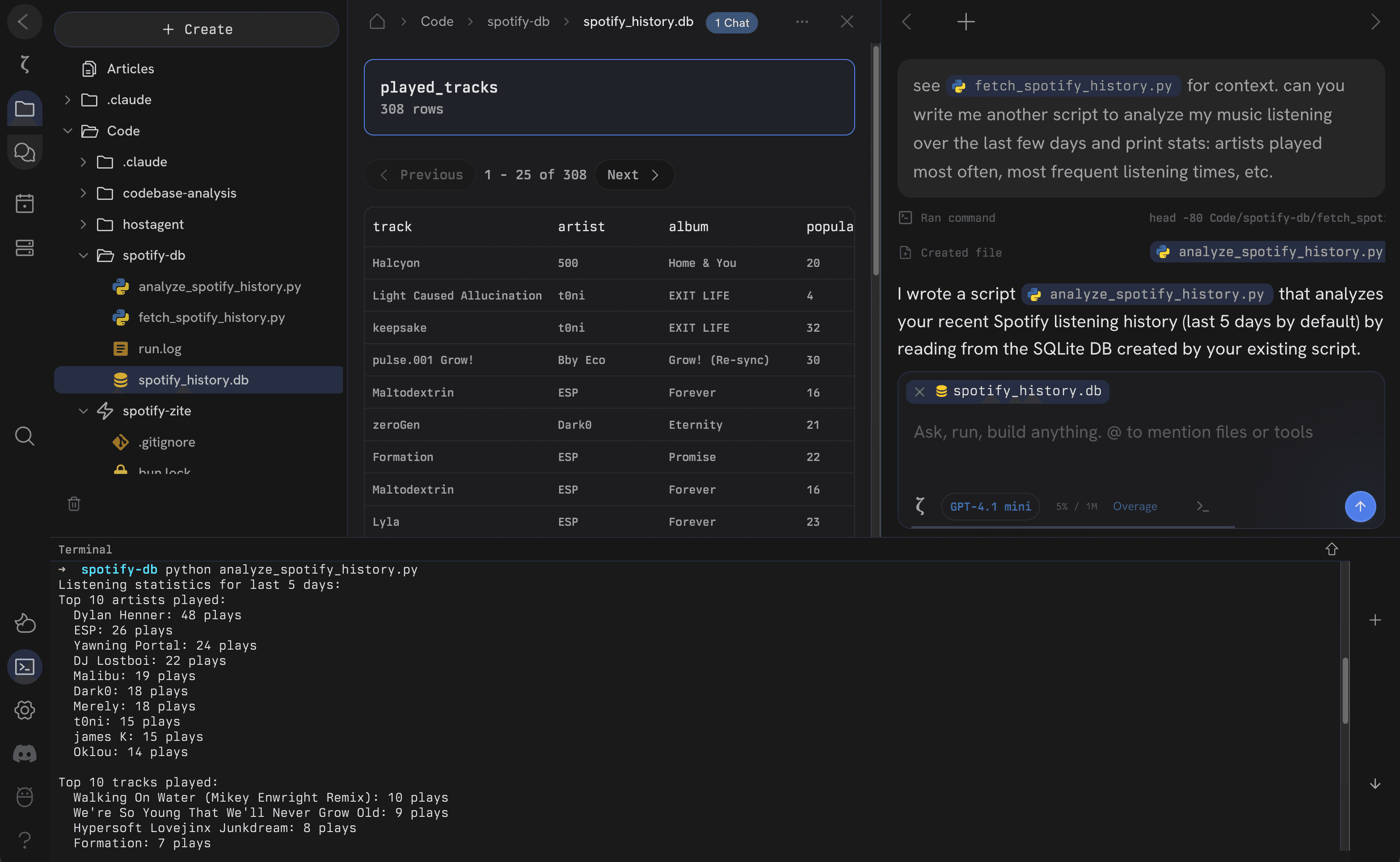Open the servers stack sidebar icon
1400x862 pixels.
click(25, 247)
